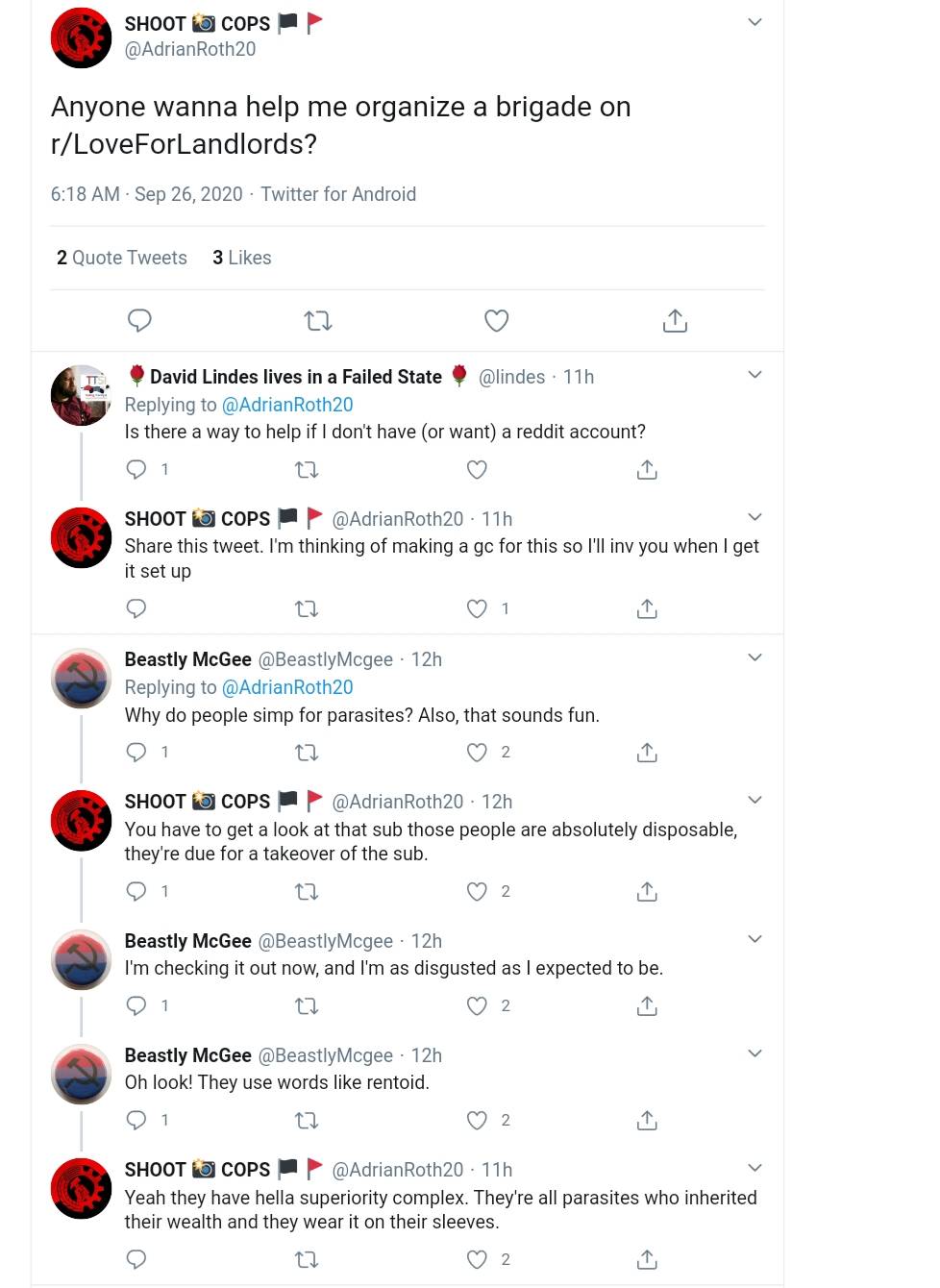
Task: Retweet David Lindes' reply
Action: tap(307, 469)
